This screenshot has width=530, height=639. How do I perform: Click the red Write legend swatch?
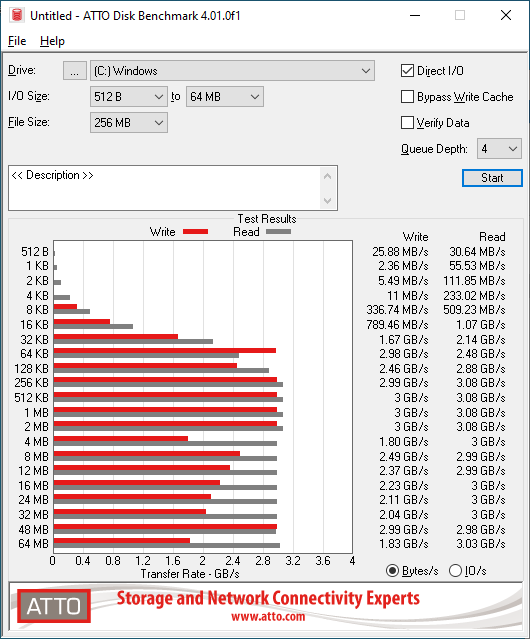coord(196,232)
